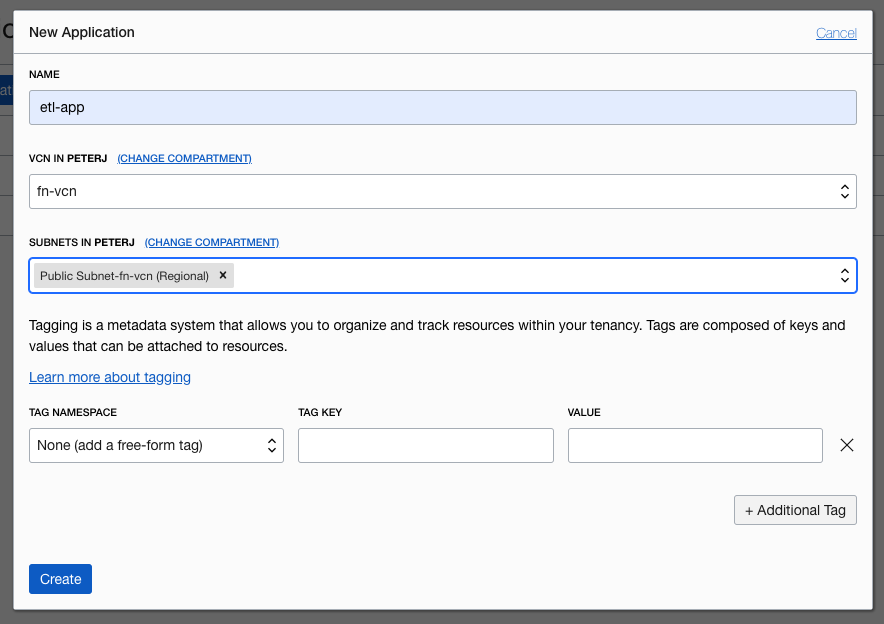Screen dimensions: 884x624
Task: Change compartment for the Subnets
Action: tap(212, 242)
